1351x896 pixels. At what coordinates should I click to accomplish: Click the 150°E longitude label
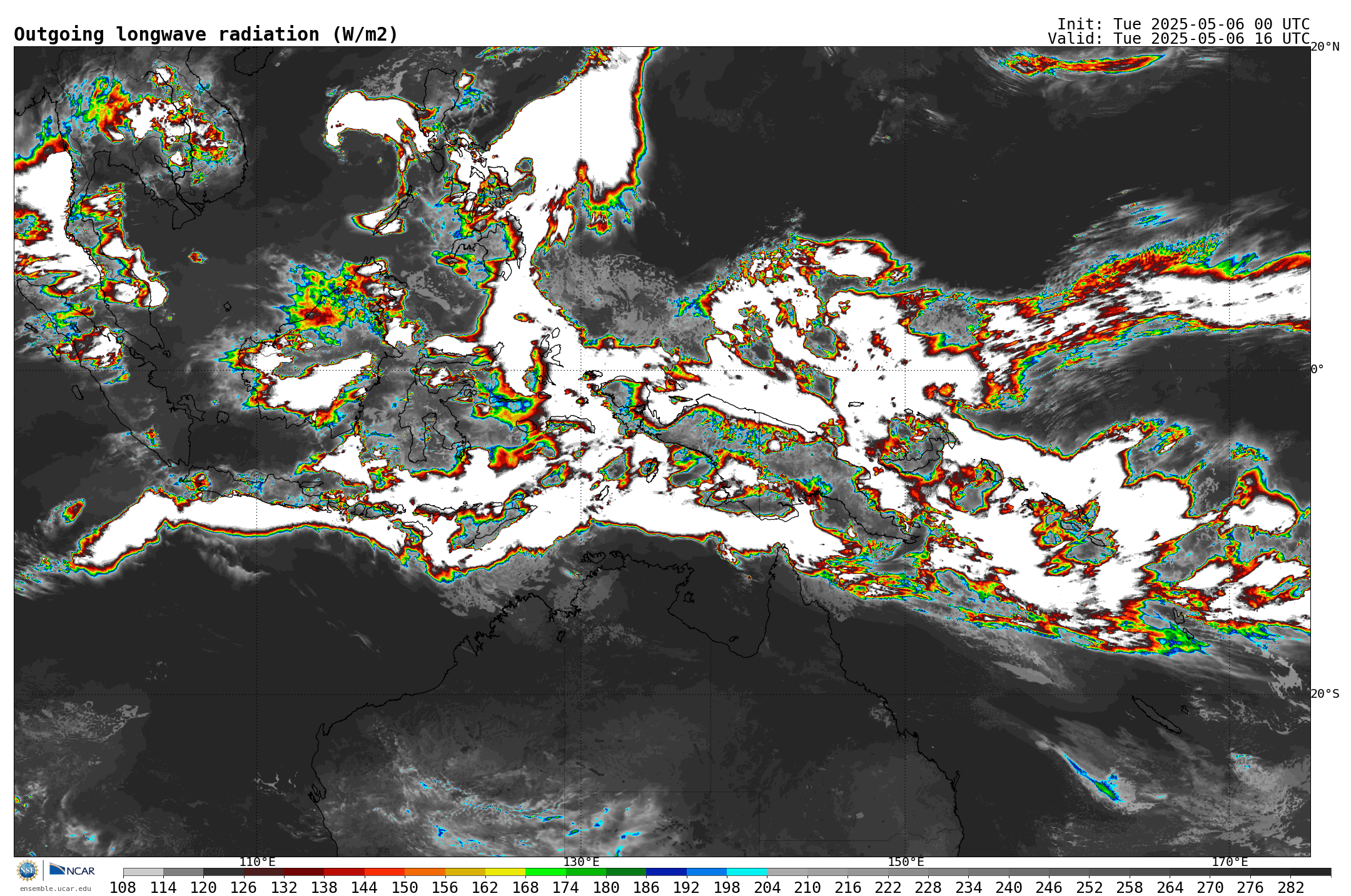tap(906, 862)
